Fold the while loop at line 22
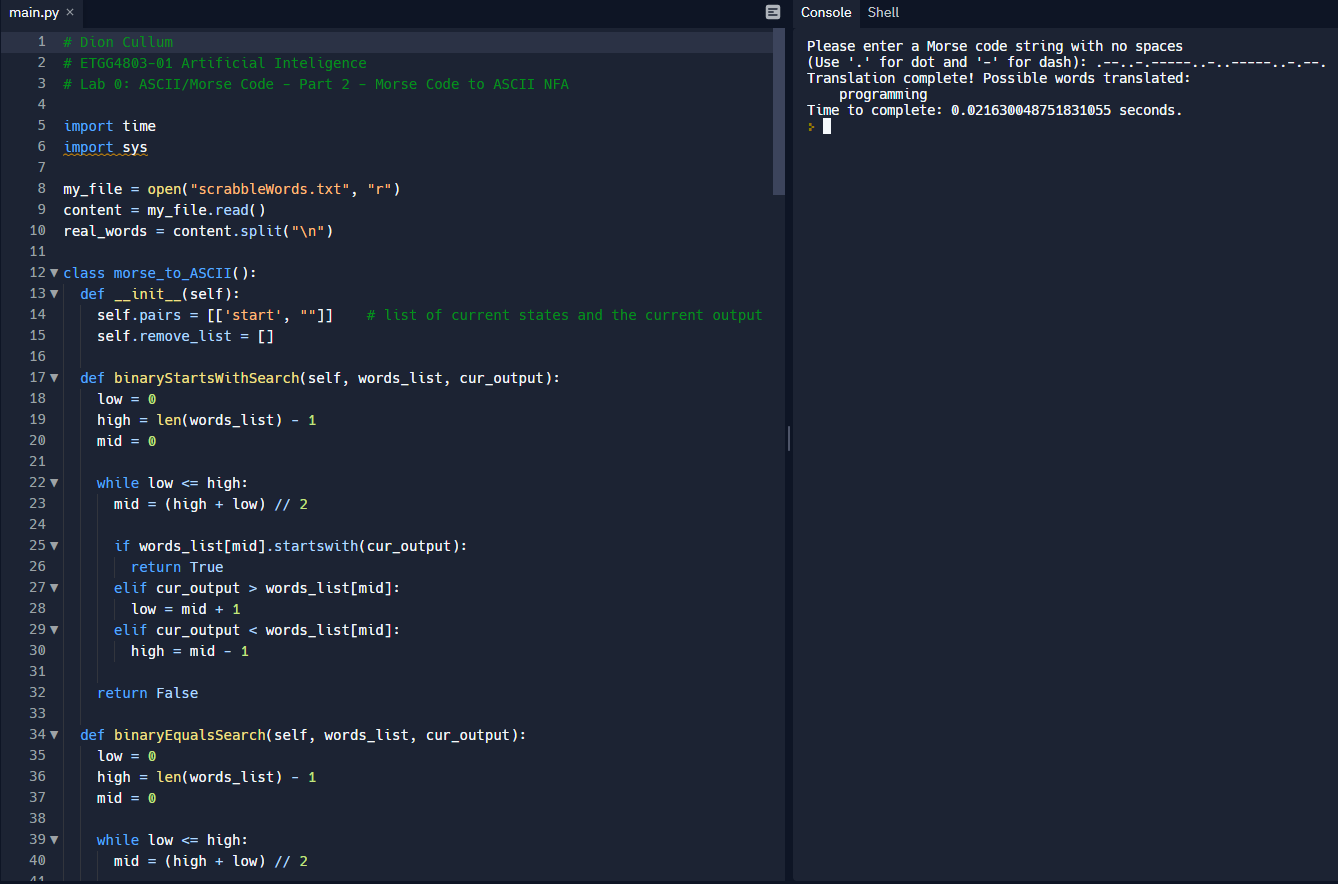The width and height of the screenshot is (1338, 884). pyautogui.click(x=54, y=483)
